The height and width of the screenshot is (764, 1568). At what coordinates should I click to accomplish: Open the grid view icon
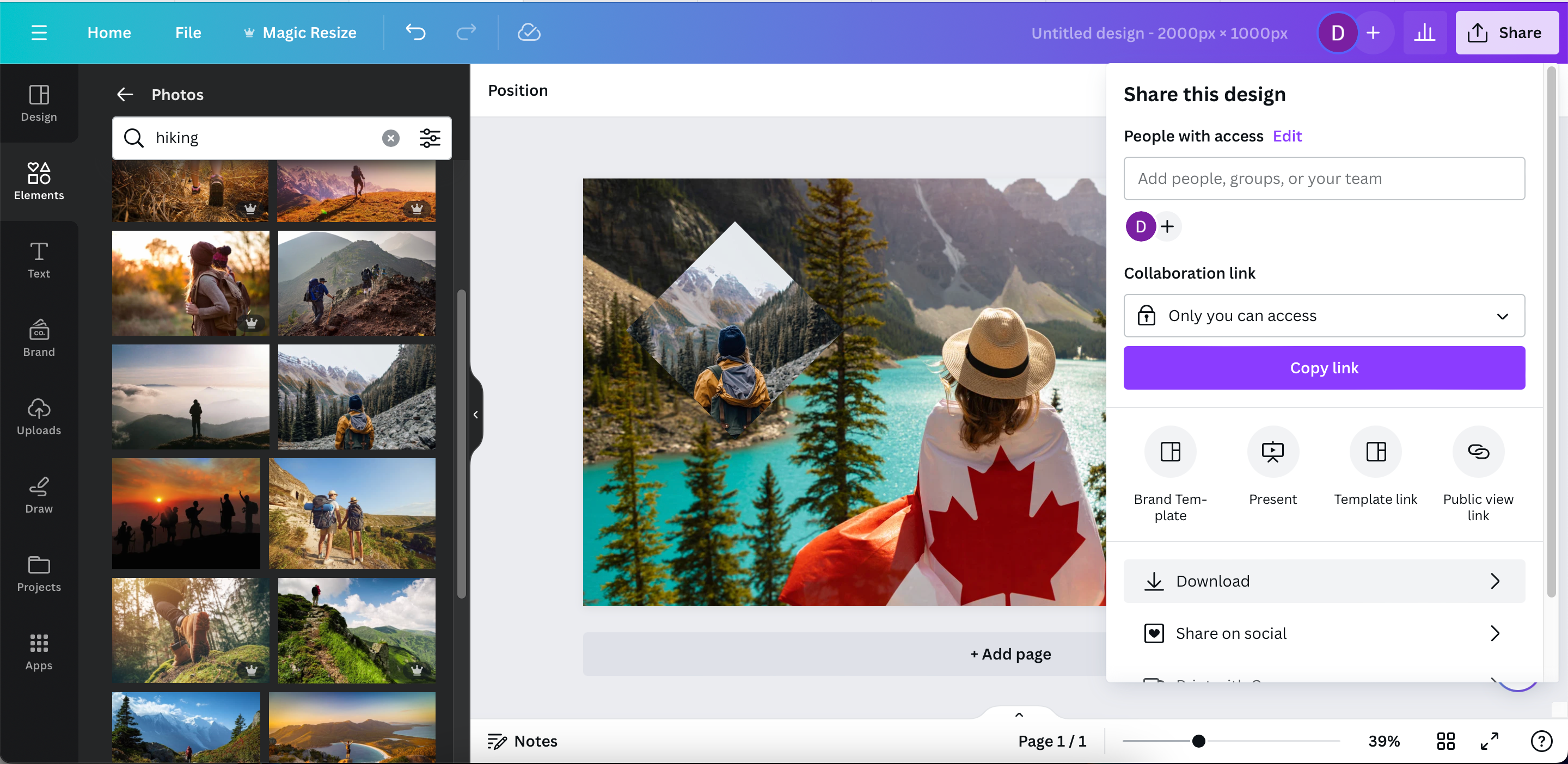click(1445, 741)
